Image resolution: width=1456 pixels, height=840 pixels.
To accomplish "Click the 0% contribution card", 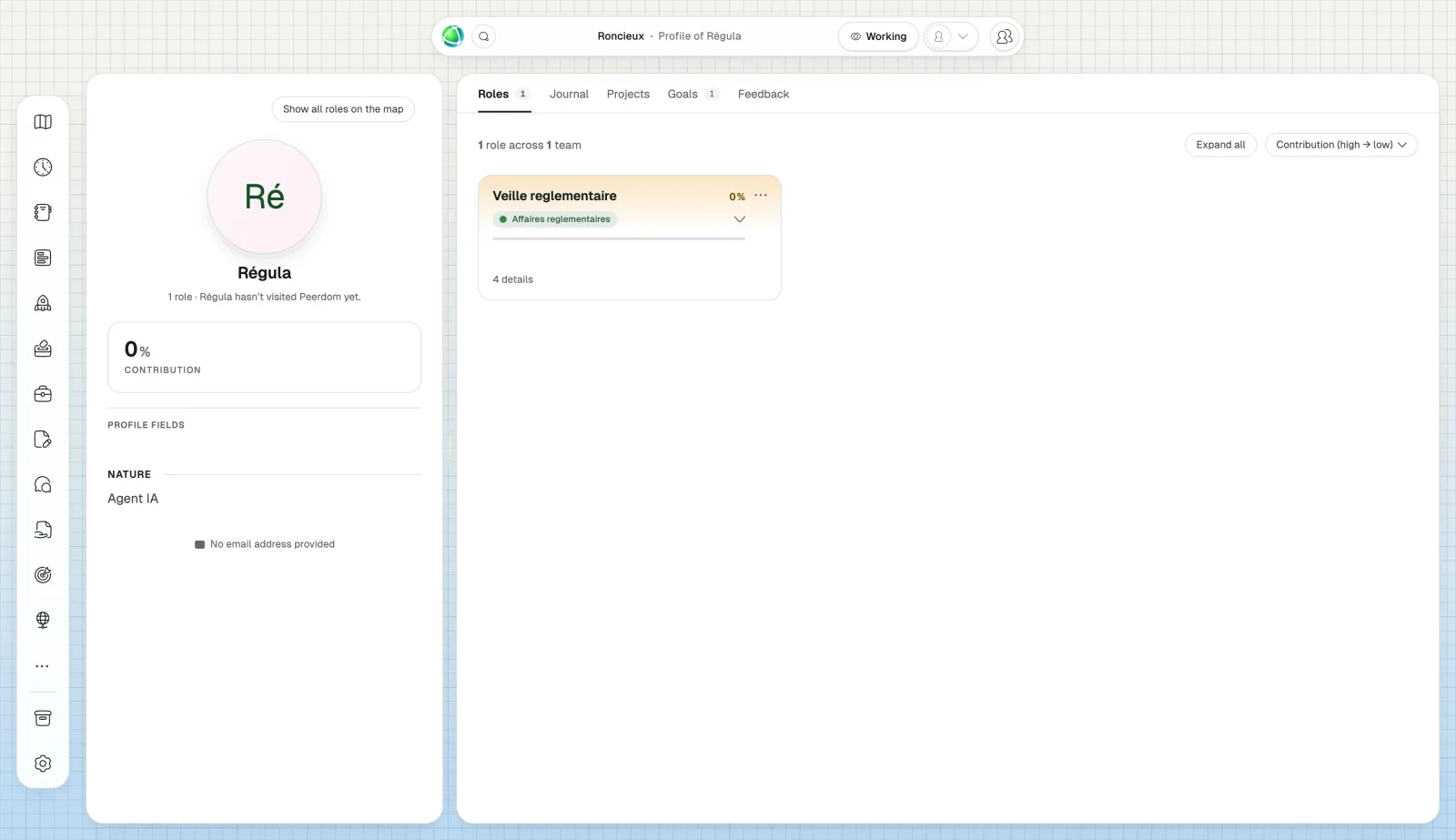I will tap(264, 357).
